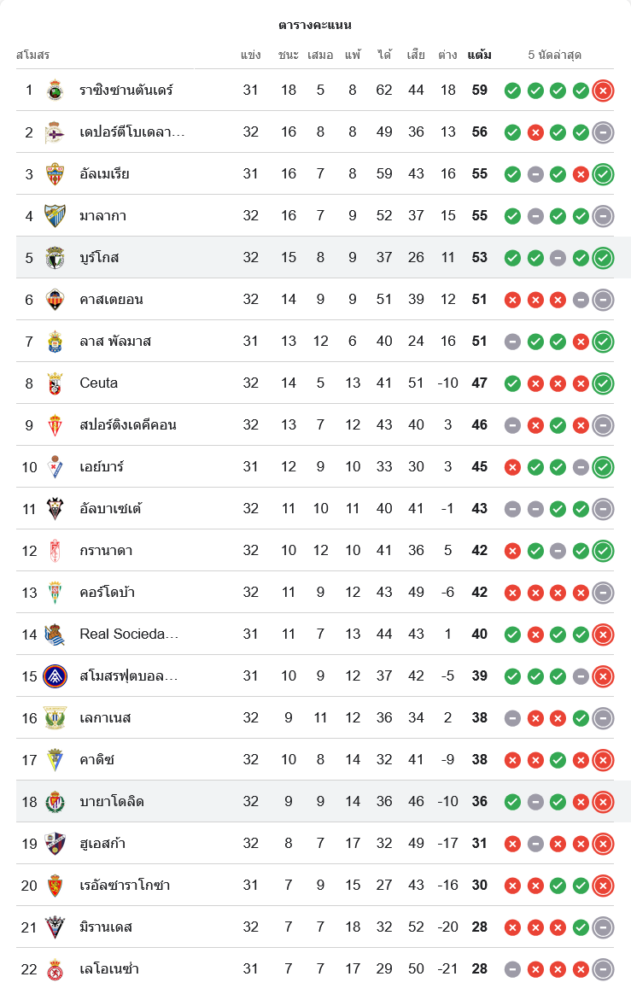Click the Málaga club crest

tap(55, 216)
